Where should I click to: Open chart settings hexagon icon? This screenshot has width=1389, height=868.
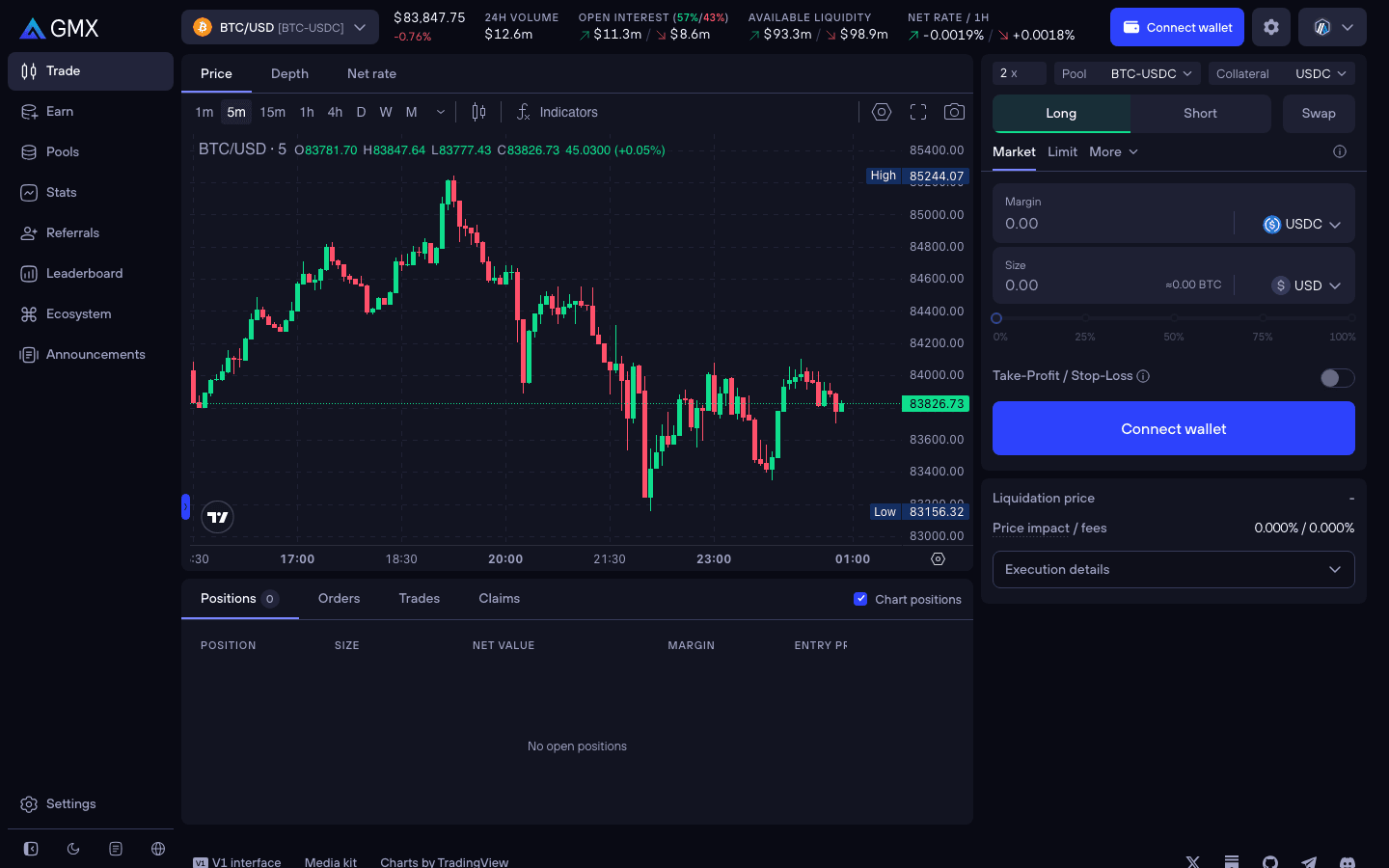pos(882,112)
